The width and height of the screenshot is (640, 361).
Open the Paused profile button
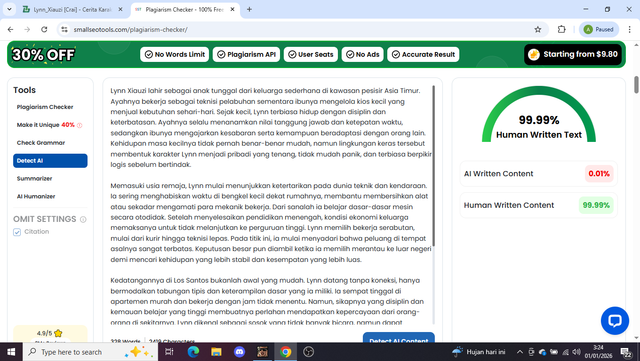[599, 29]
